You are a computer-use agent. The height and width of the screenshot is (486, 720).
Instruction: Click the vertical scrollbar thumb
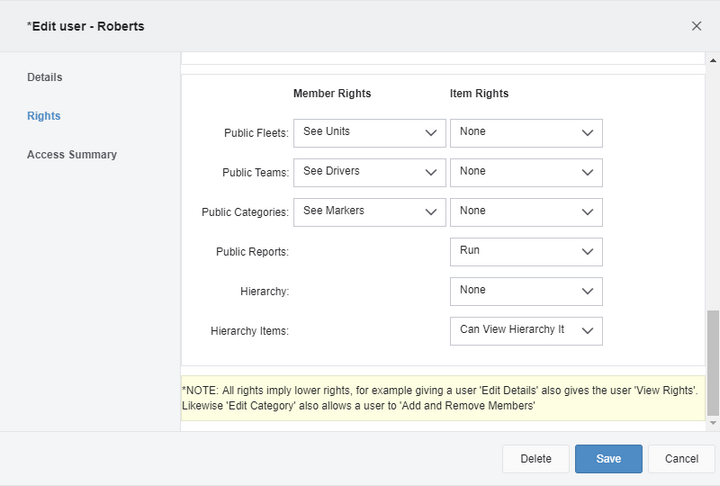click(x=713, y=363)
